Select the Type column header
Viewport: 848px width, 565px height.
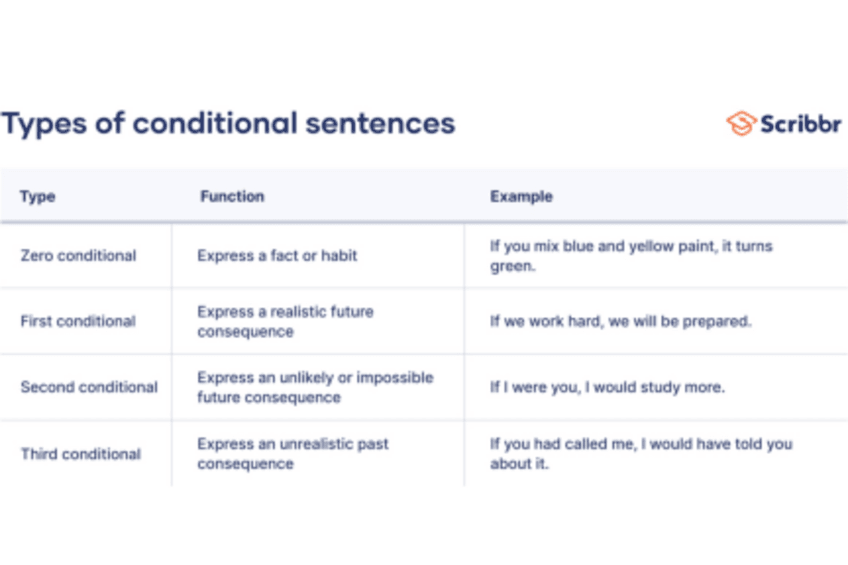[38, 197]
